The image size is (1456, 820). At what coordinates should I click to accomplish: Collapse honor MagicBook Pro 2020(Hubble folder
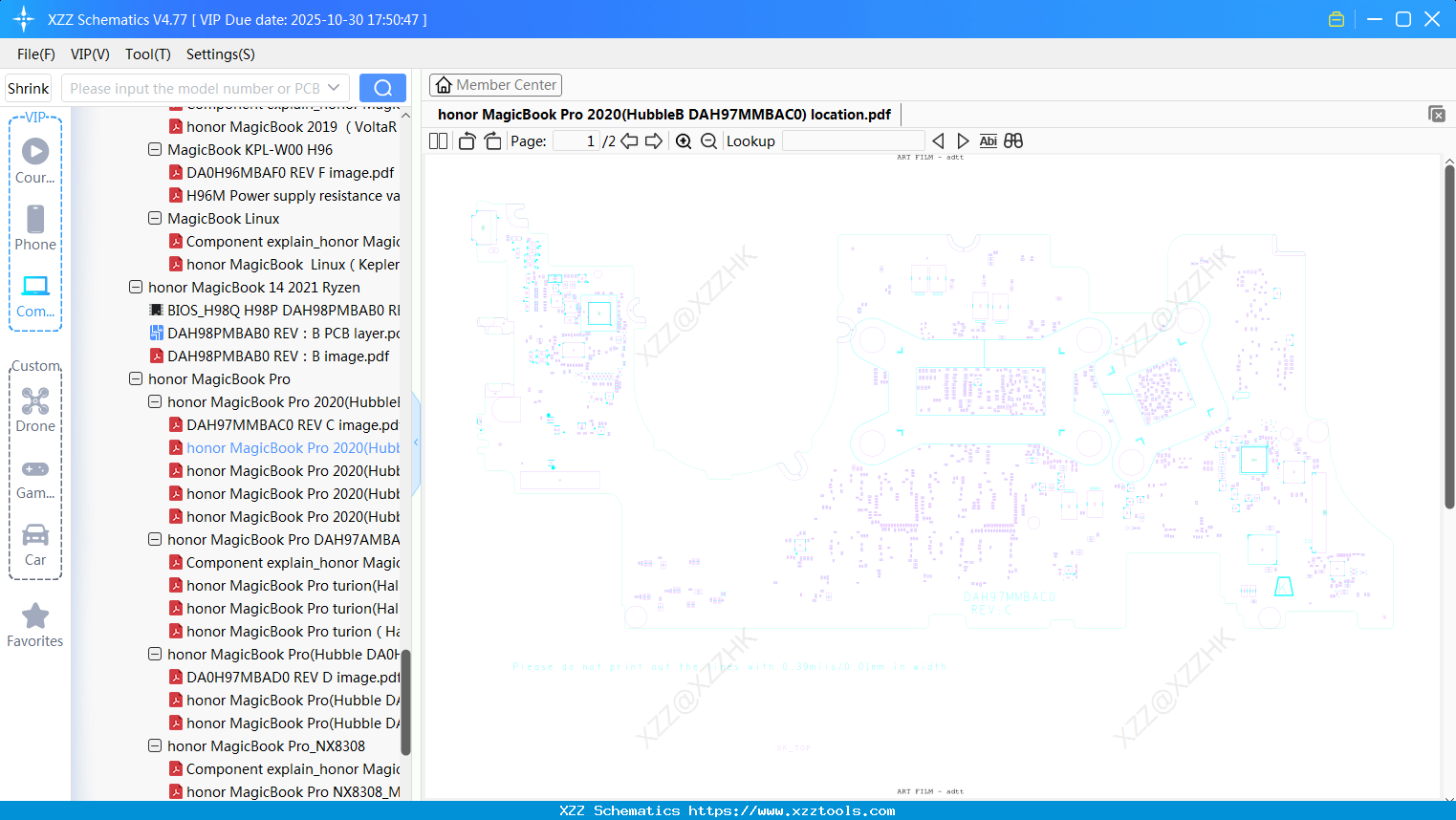[x=155, y=401]
